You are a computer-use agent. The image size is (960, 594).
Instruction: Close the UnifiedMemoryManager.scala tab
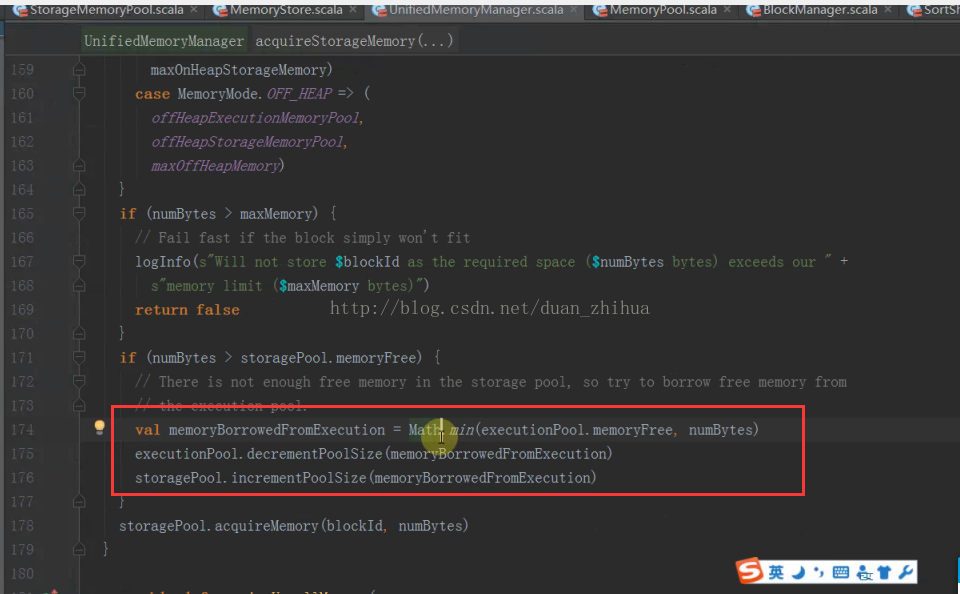click(574, 10)
